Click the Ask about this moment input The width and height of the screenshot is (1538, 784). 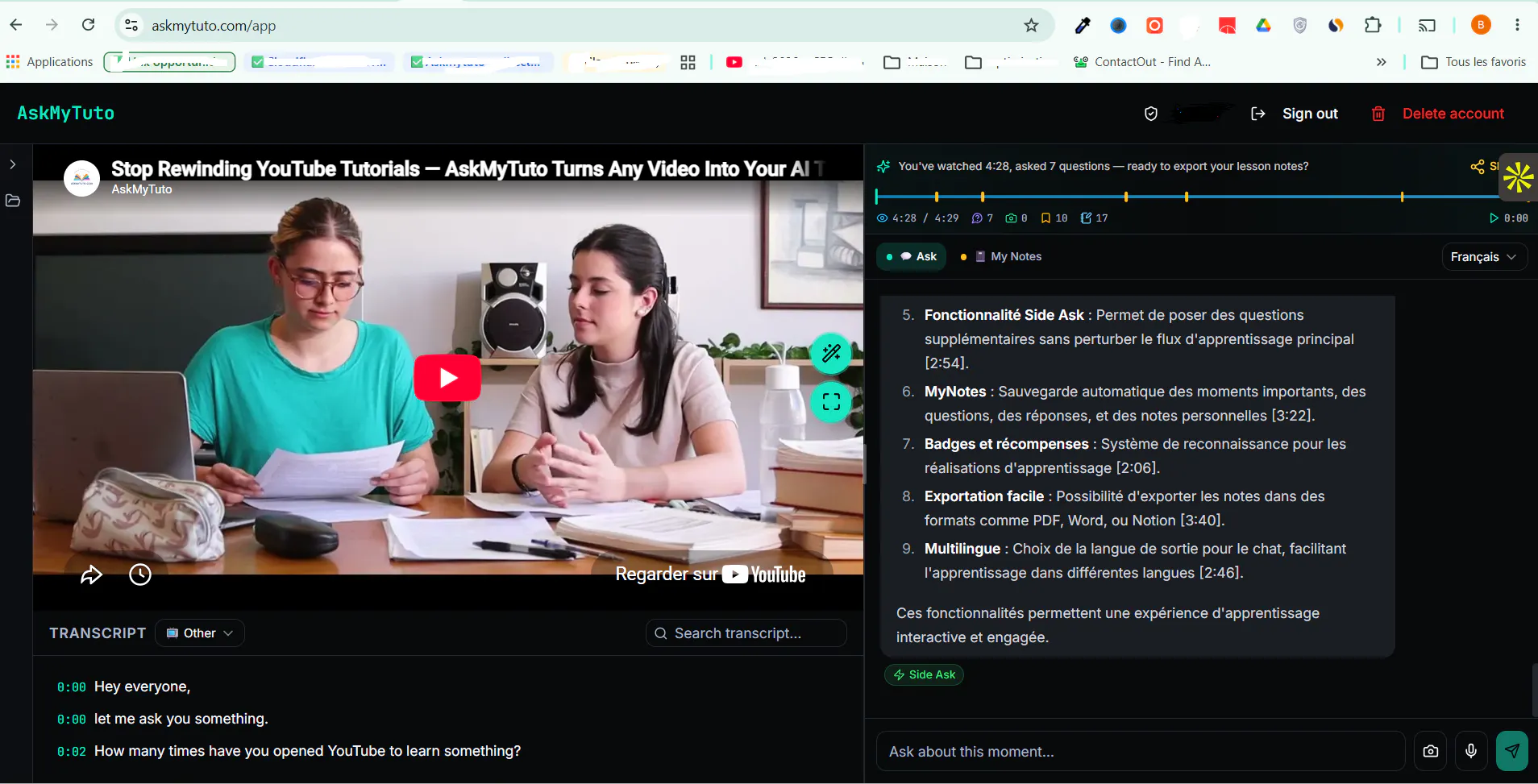pyautogui.click(x=1140, y=752)
